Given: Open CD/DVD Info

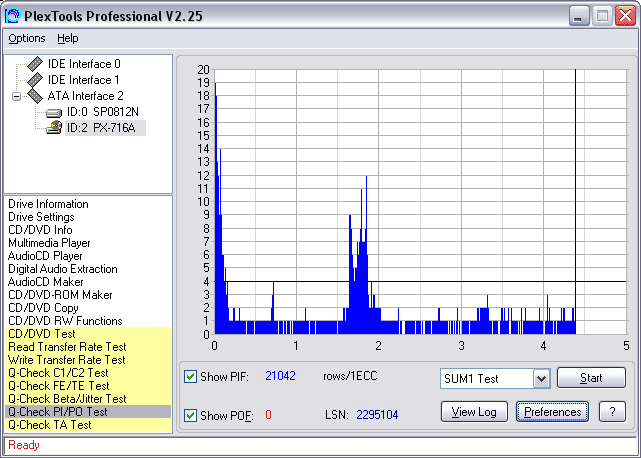Looking at the screenshot, I should click(40, 230).
